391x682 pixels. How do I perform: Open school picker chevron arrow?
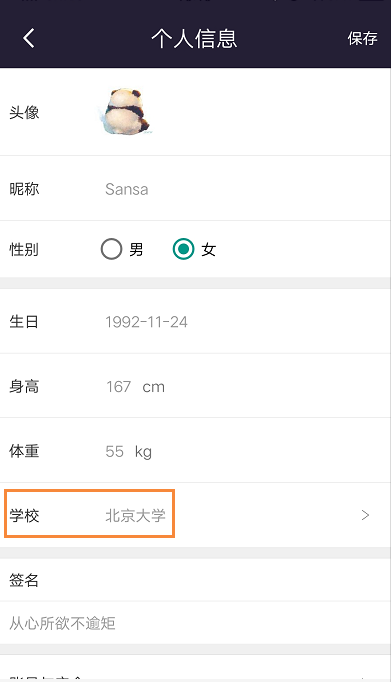click(365, 515)
